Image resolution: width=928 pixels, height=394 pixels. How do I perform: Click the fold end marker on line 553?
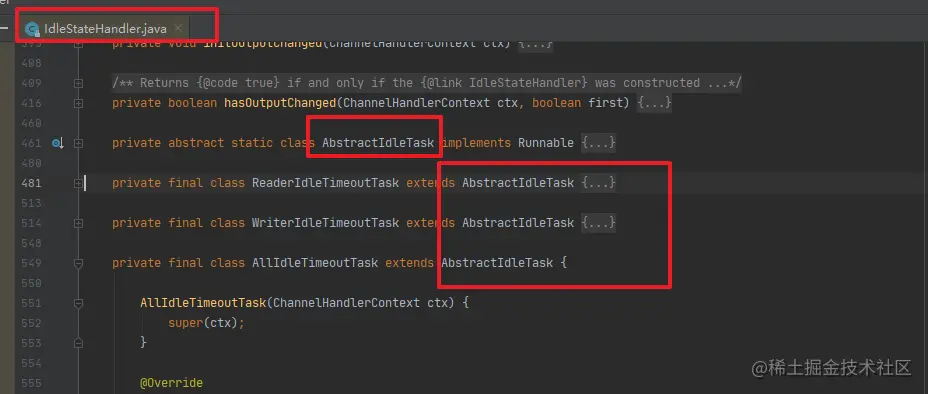pos(78,343)
